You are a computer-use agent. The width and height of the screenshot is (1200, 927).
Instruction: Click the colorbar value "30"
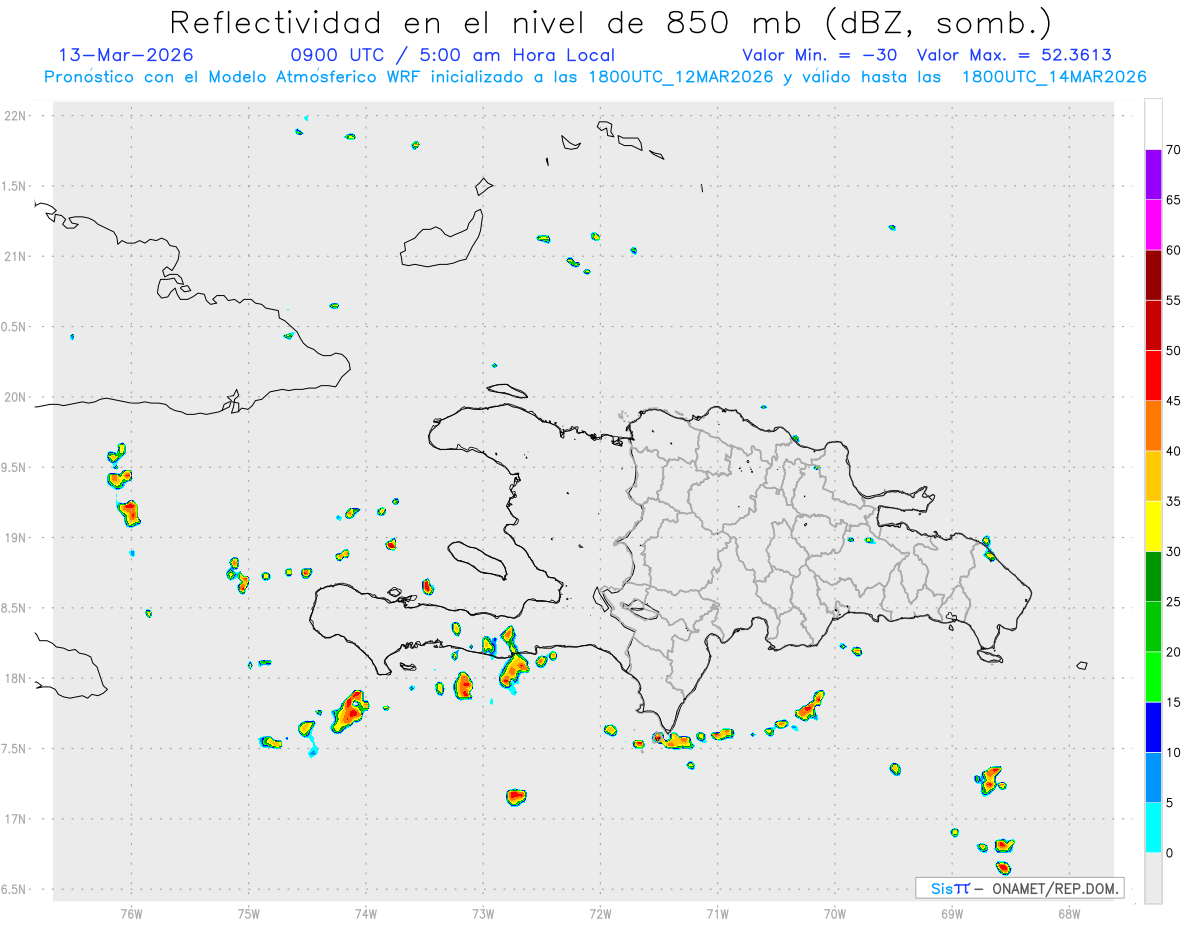click(1174, 552)
